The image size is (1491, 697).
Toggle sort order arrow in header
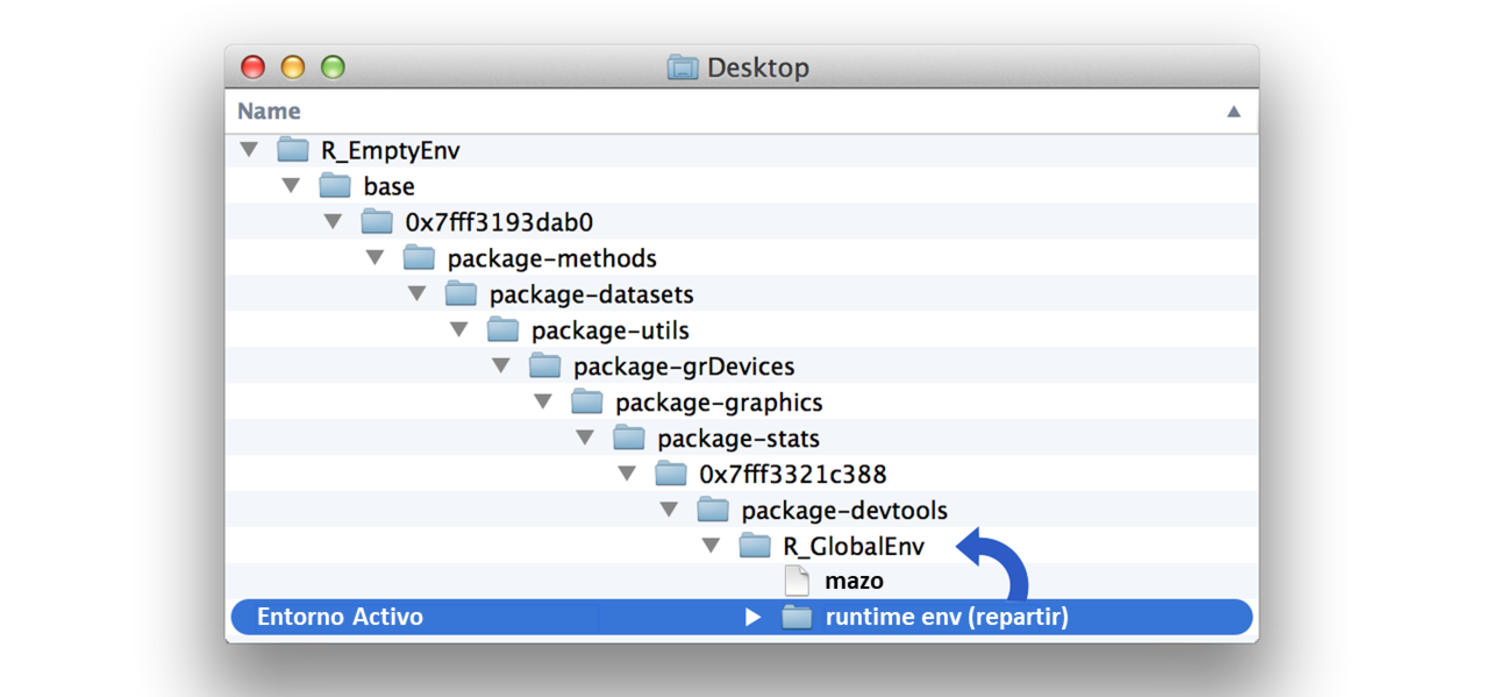click(x=1233, y=112)
